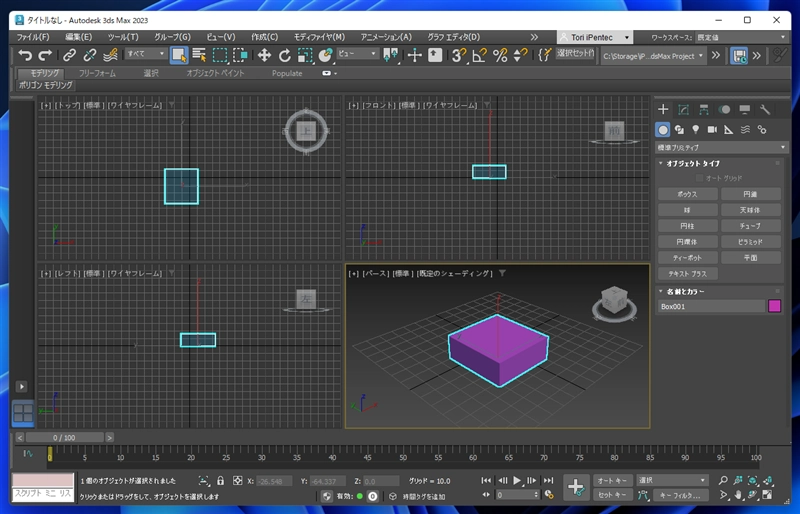Click the テキスト プラス button
The image size is (800, 514).
coord(688,274)
